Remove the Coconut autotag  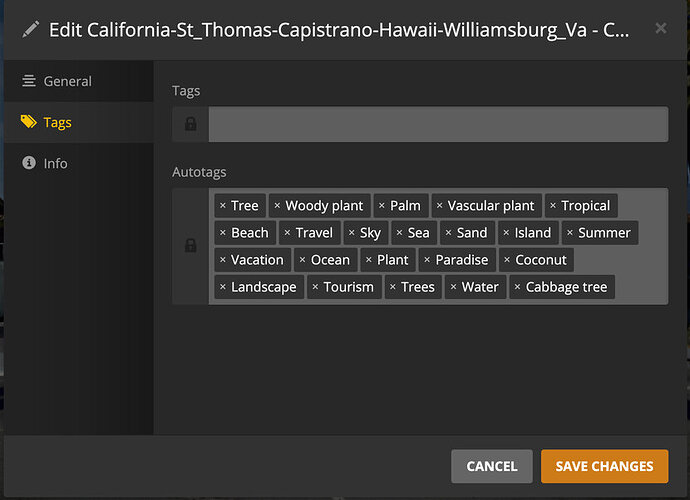507,260
